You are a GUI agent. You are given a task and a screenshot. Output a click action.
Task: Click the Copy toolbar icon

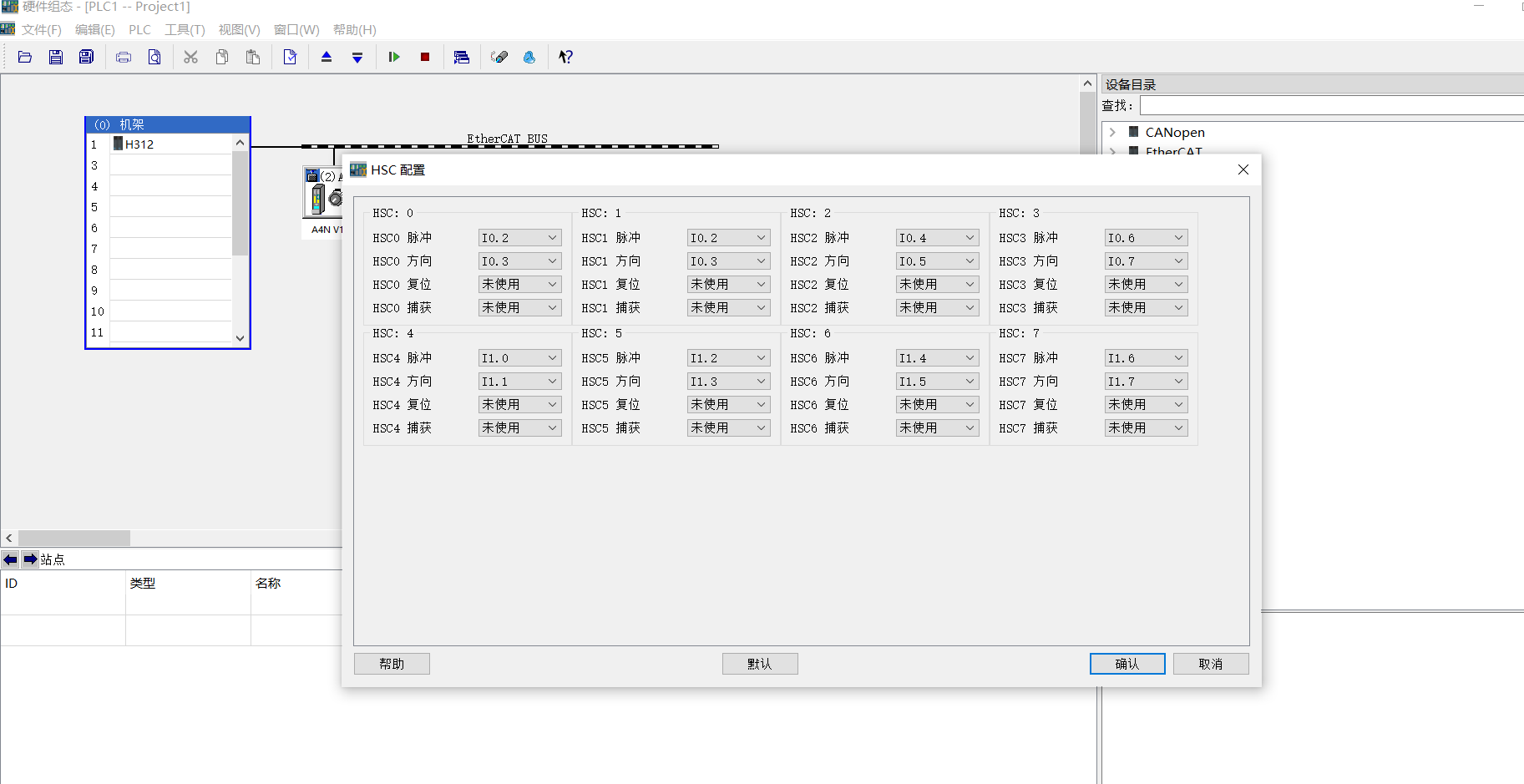[222, 57]
